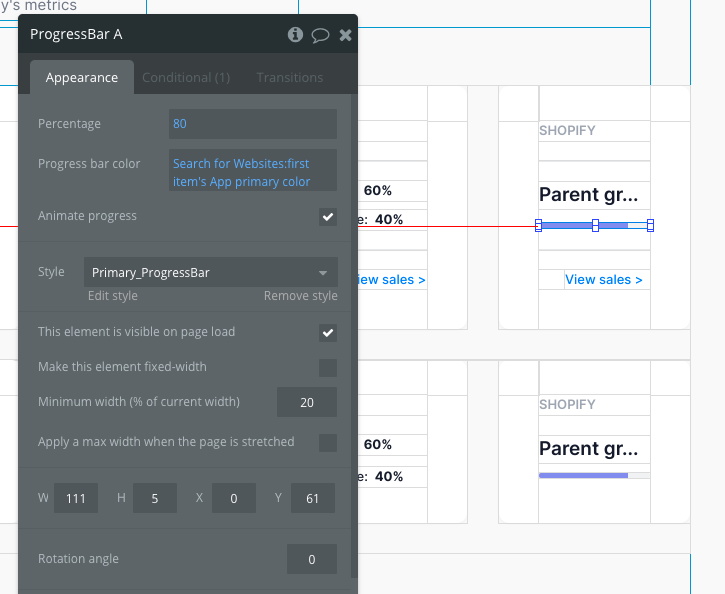Viewport: 725px width, 594px height.
Task: Open the comments speech bubble icon
Action: click(320, 35)
